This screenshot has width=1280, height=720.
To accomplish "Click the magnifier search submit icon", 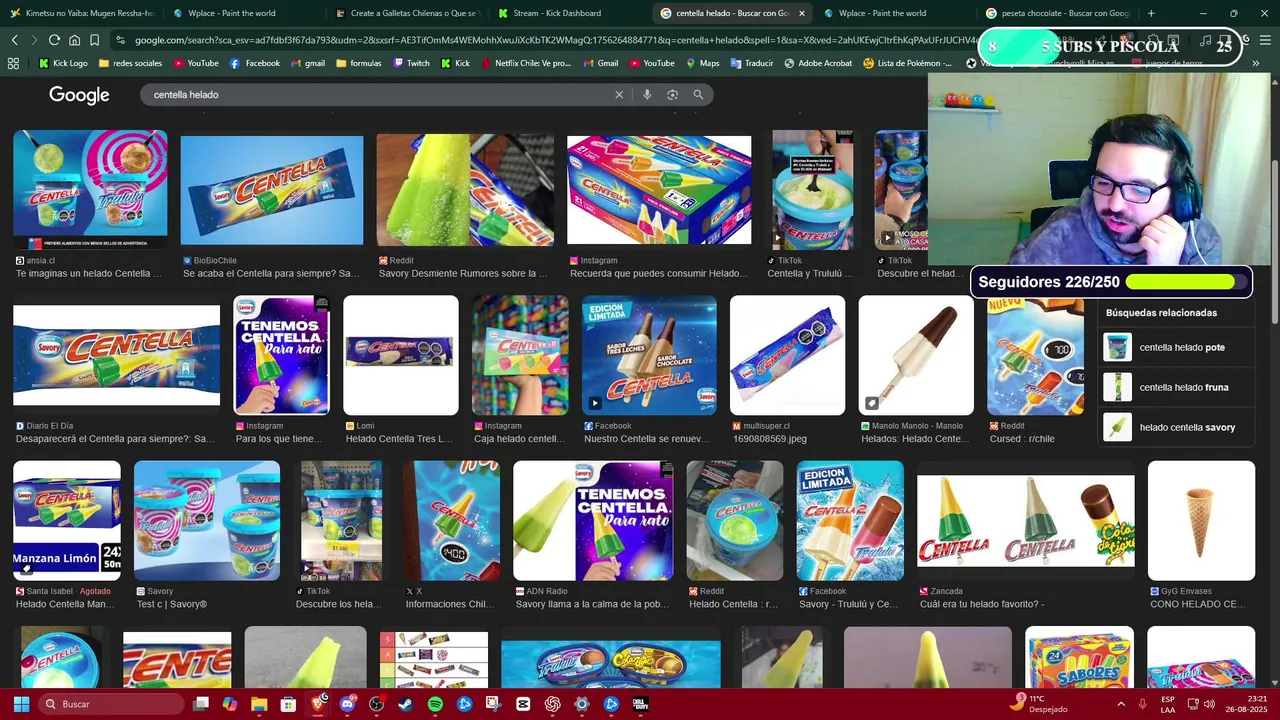I will (698, 95).
